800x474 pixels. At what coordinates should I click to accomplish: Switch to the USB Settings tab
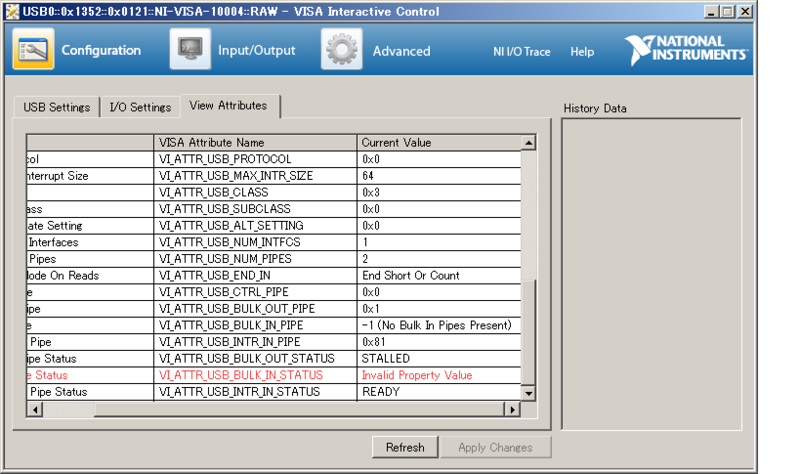coord(57,107)
